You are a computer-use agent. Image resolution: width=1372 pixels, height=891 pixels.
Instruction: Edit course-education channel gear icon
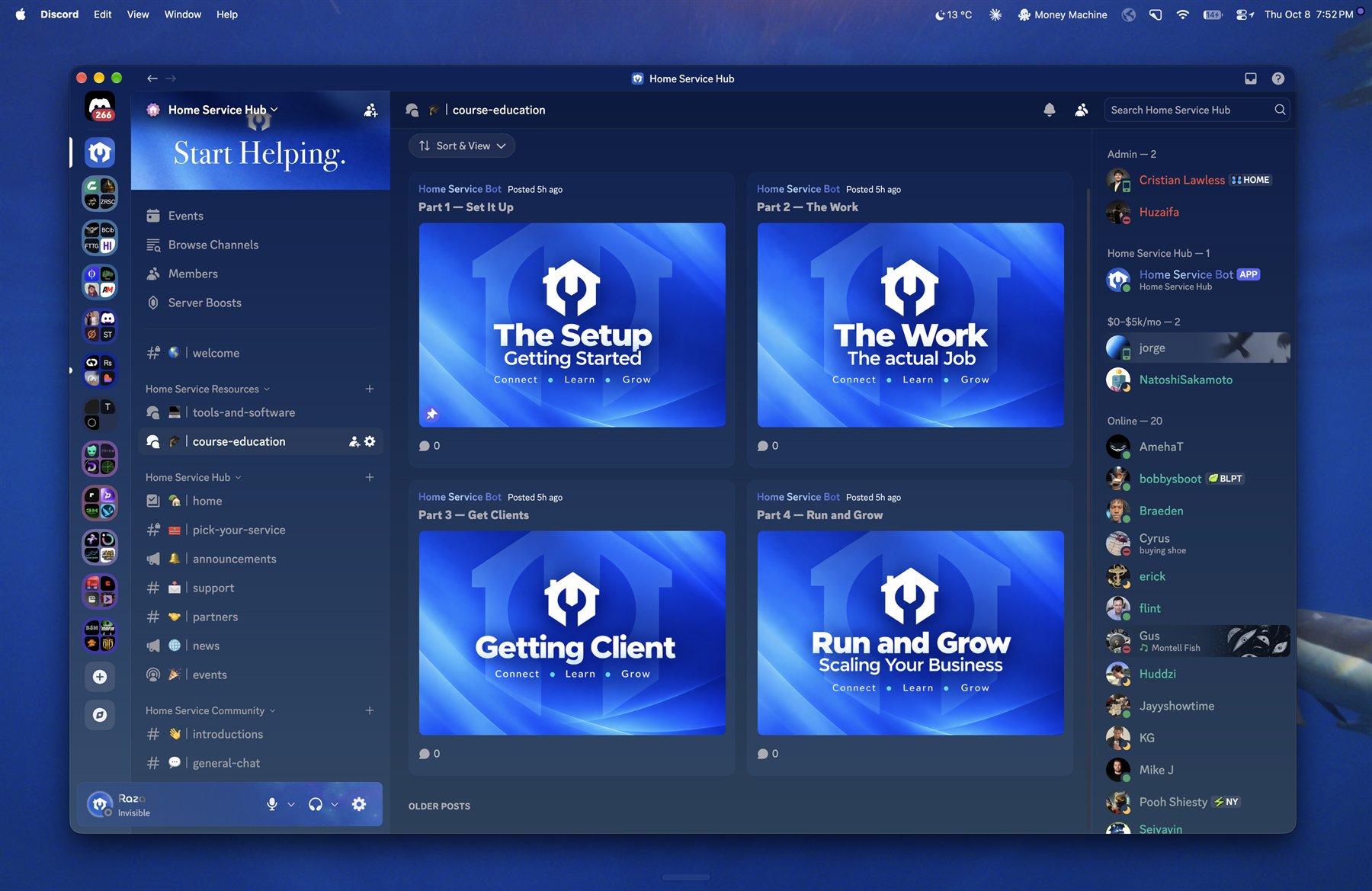(370, 441)
